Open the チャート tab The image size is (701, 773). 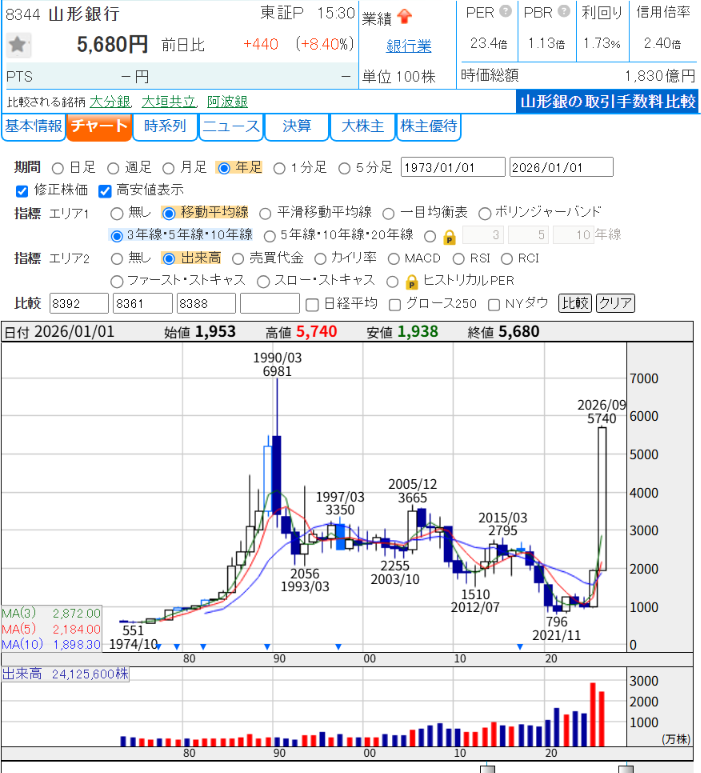(x=99, y=127)
